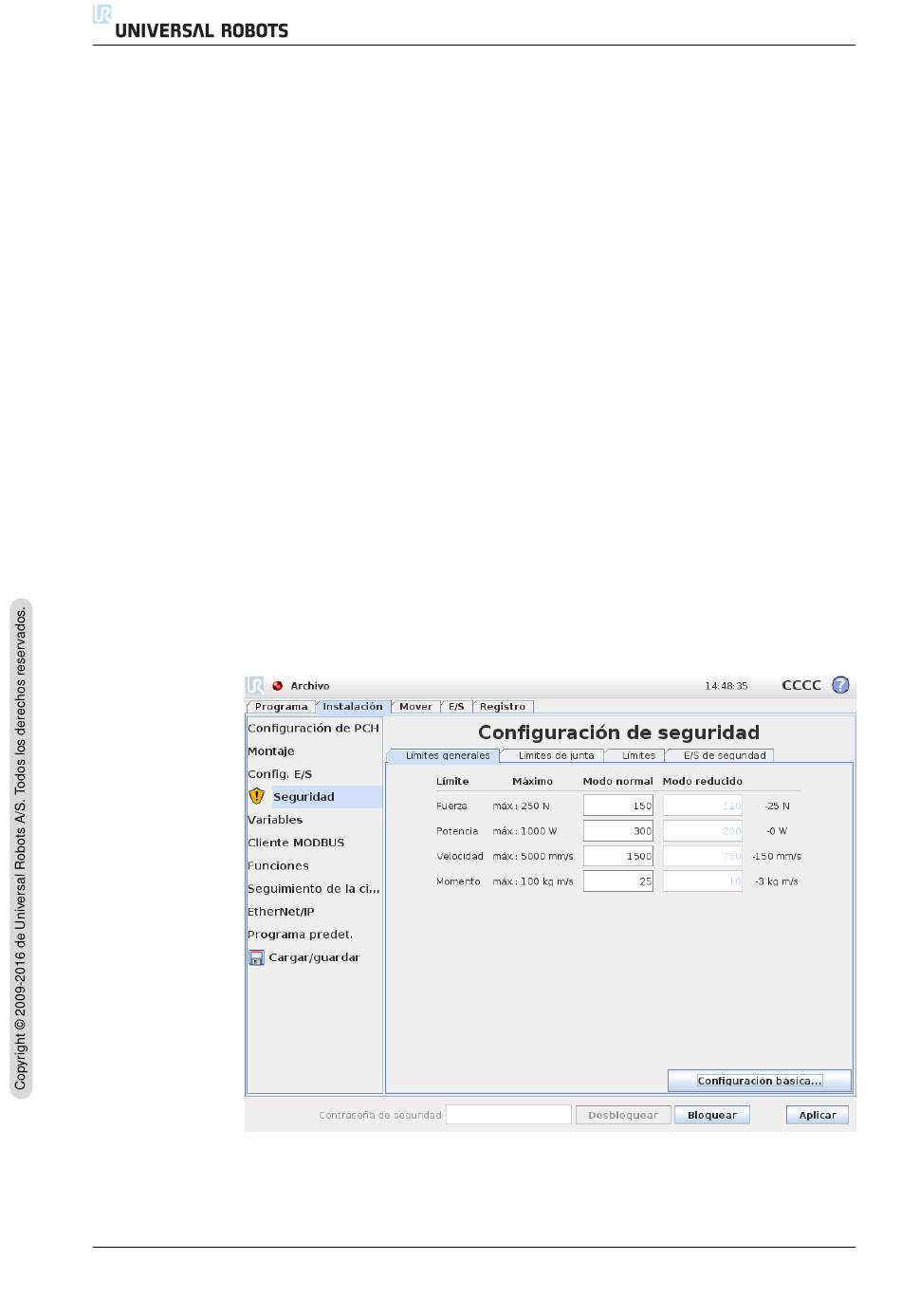Screen dimensions: 901x1316
Task: Edit the Velocidad Modo normal value field
Action: tap(617, 856)
